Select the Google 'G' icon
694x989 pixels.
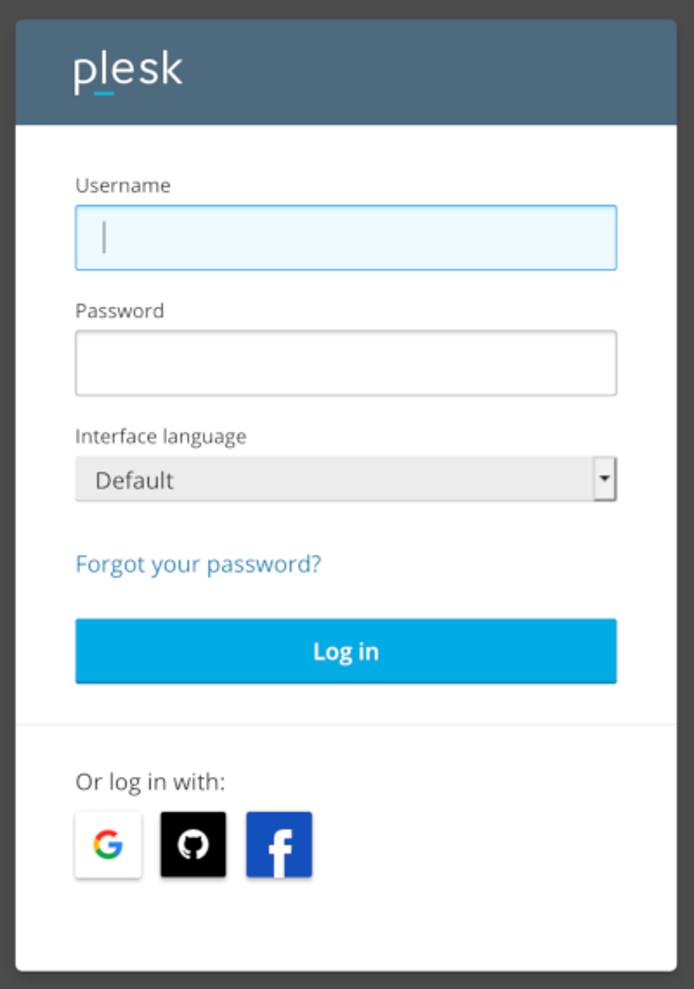tap(108, 844)
